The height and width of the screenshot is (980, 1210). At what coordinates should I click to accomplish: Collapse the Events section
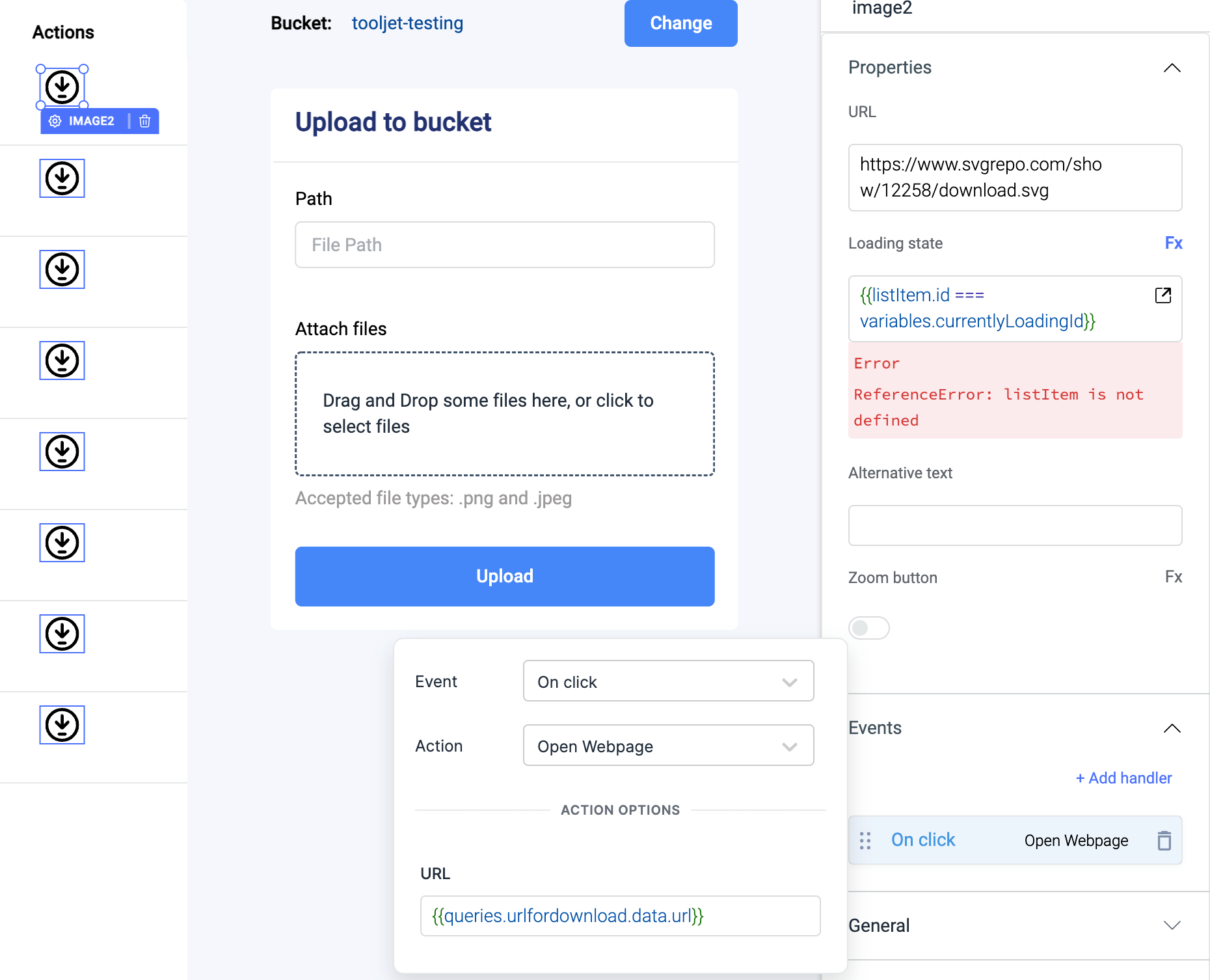click(1172, 728)
